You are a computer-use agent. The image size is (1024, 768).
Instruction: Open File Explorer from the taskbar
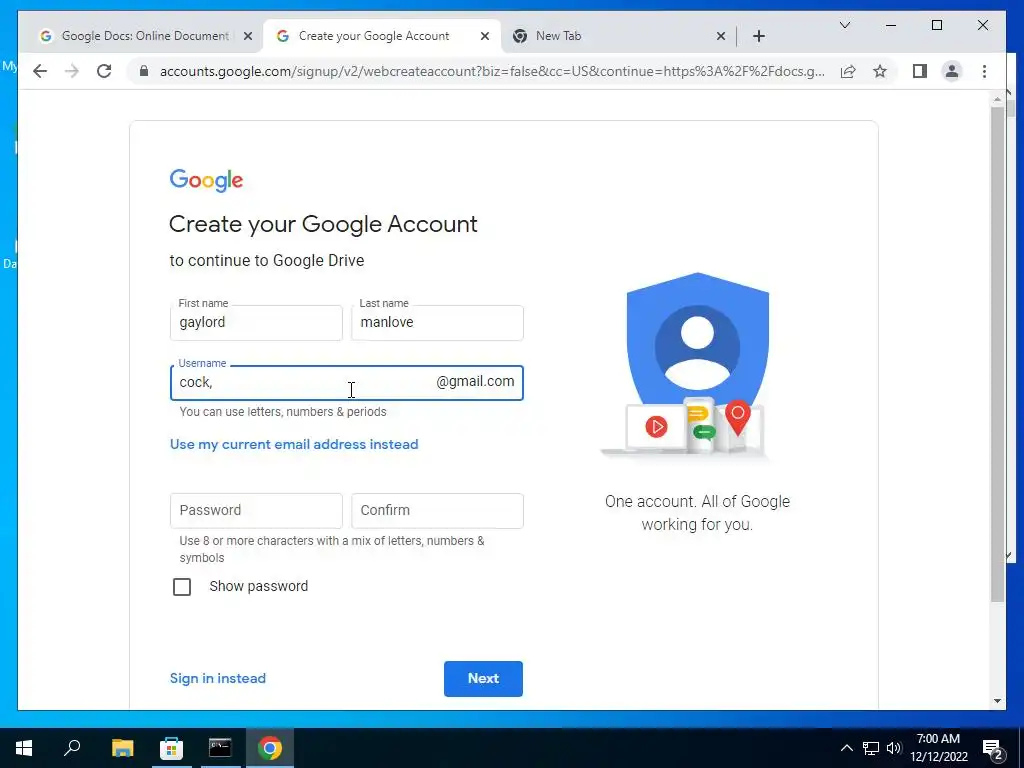[x=122, y=748]
